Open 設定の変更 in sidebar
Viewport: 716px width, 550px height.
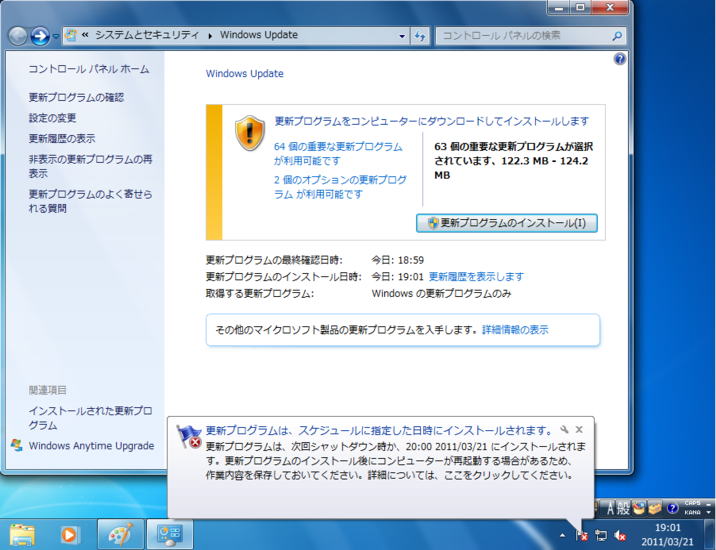[52, 118]
